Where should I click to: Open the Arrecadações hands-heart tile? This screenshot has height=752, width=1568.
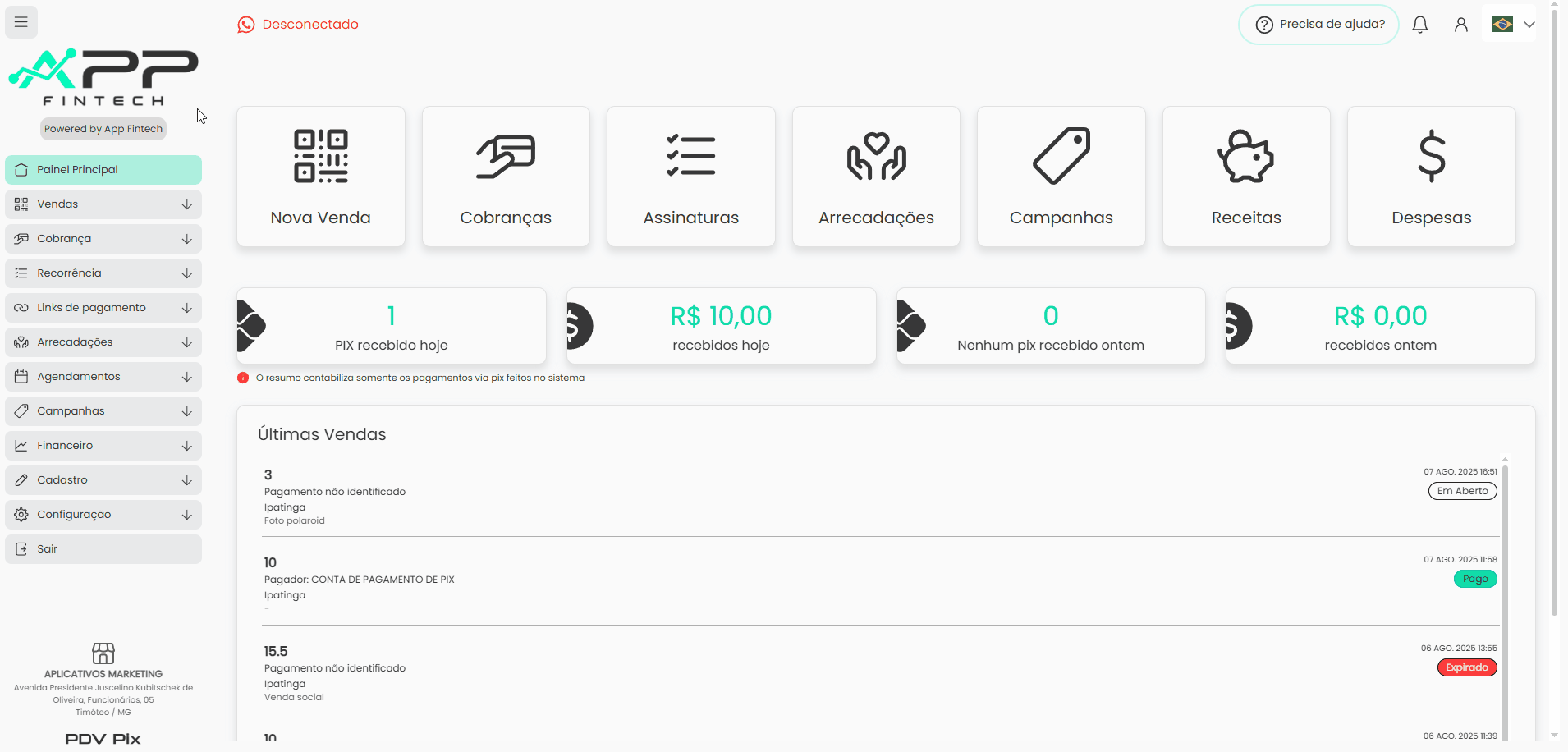pos(876,177)
